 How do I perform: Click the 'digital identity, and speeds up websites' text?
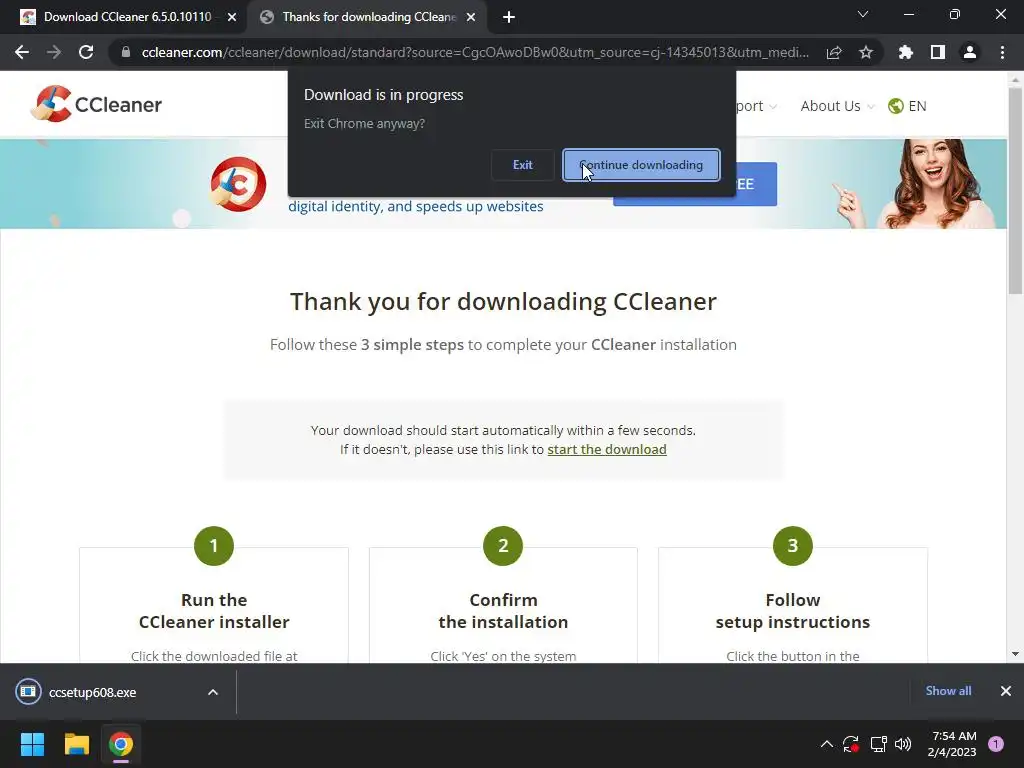[415, 206]
